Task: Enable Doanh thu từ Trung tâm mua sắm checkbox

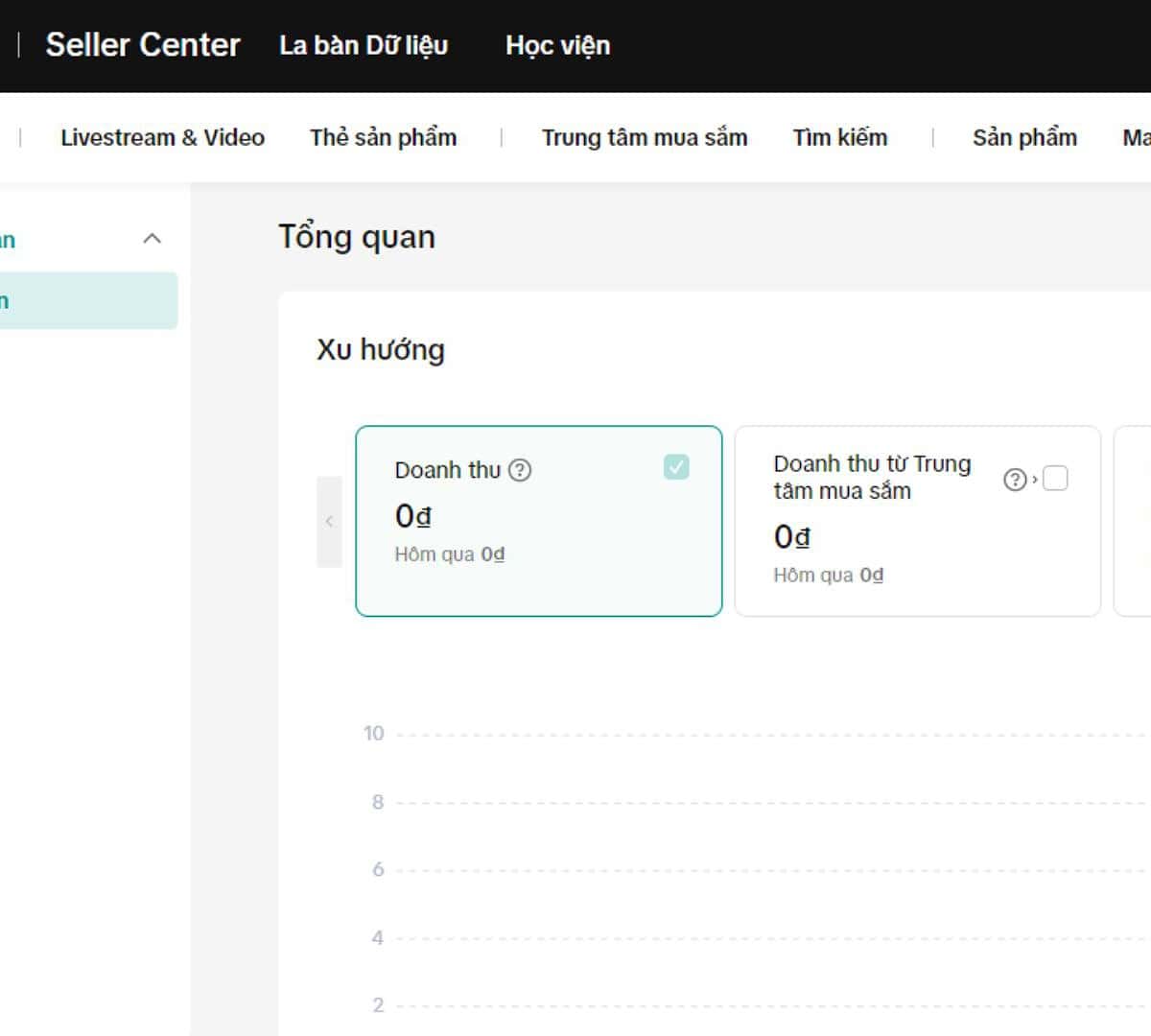Action: point(1055,478)
